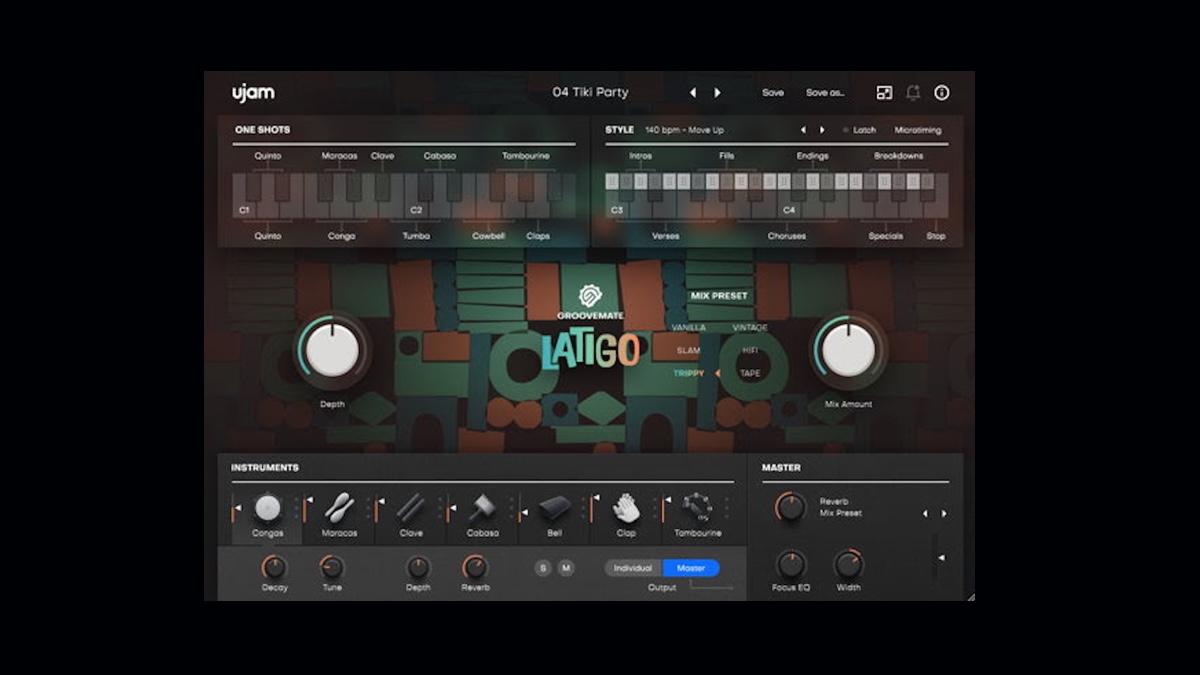Mute the selected instrument with M button

567,568
